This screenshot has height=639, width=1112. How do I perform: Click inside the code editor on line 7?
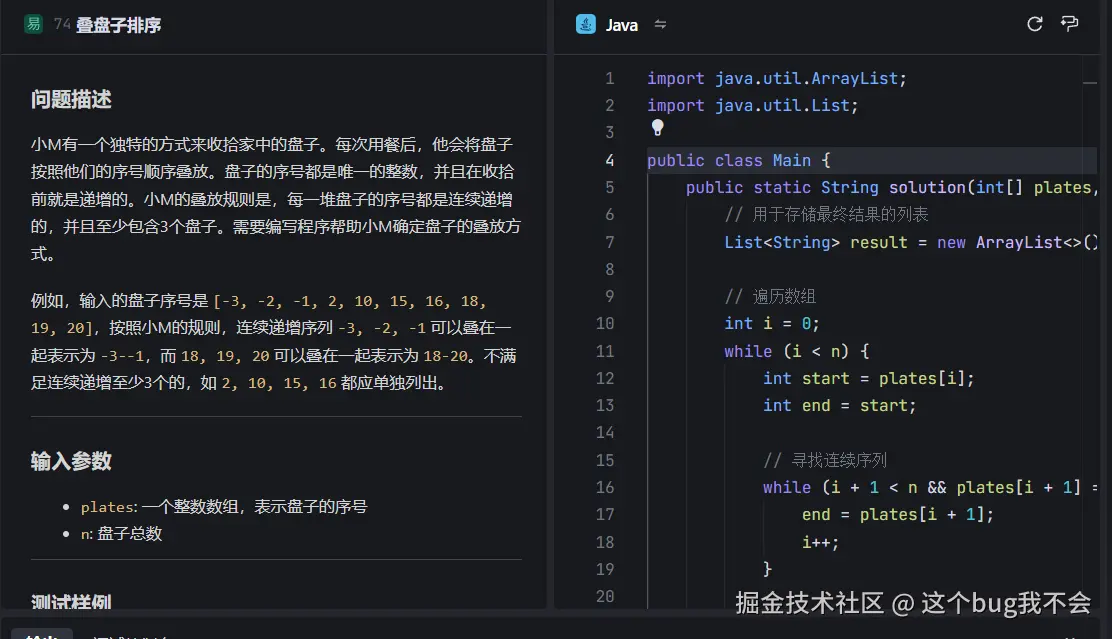pyautogui.click(x=850, y=241)
